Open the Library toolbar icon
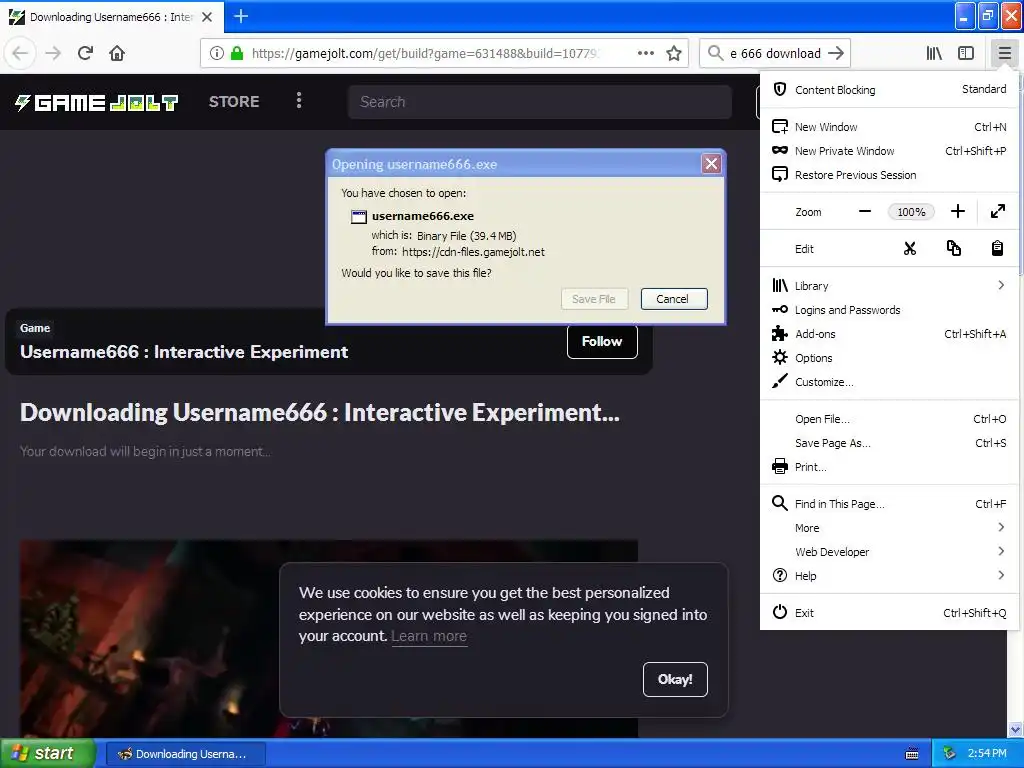The height and width of the screenshot is (768, 1024). (934, 54)
